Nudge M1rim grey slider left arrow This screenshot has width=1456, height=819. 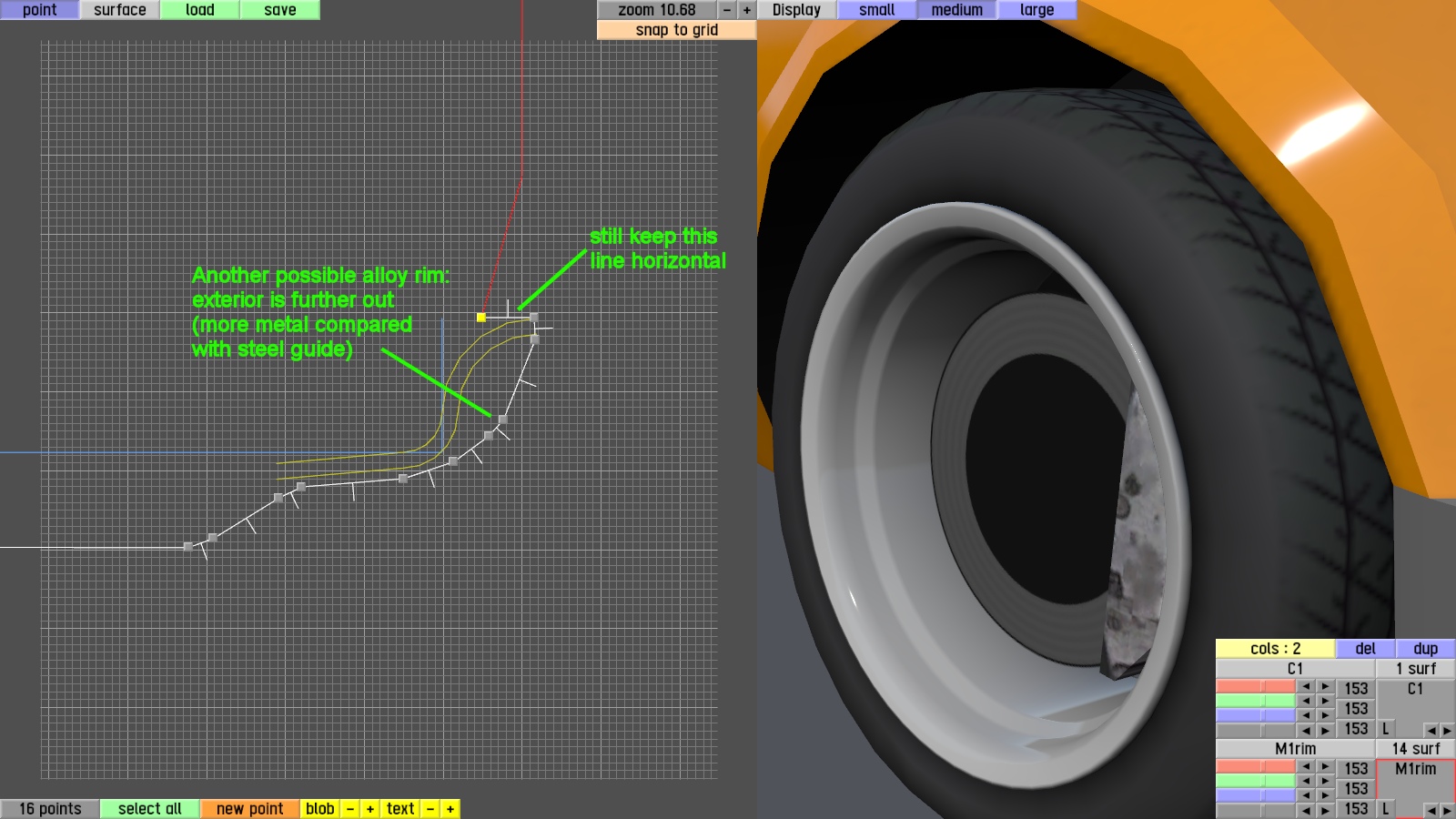pos(1306,810)
